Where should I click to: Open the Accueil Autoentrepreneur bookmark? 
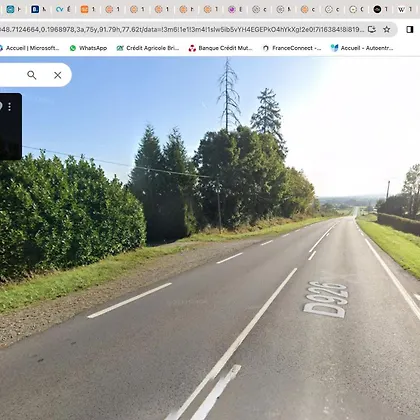coord(362,48)
